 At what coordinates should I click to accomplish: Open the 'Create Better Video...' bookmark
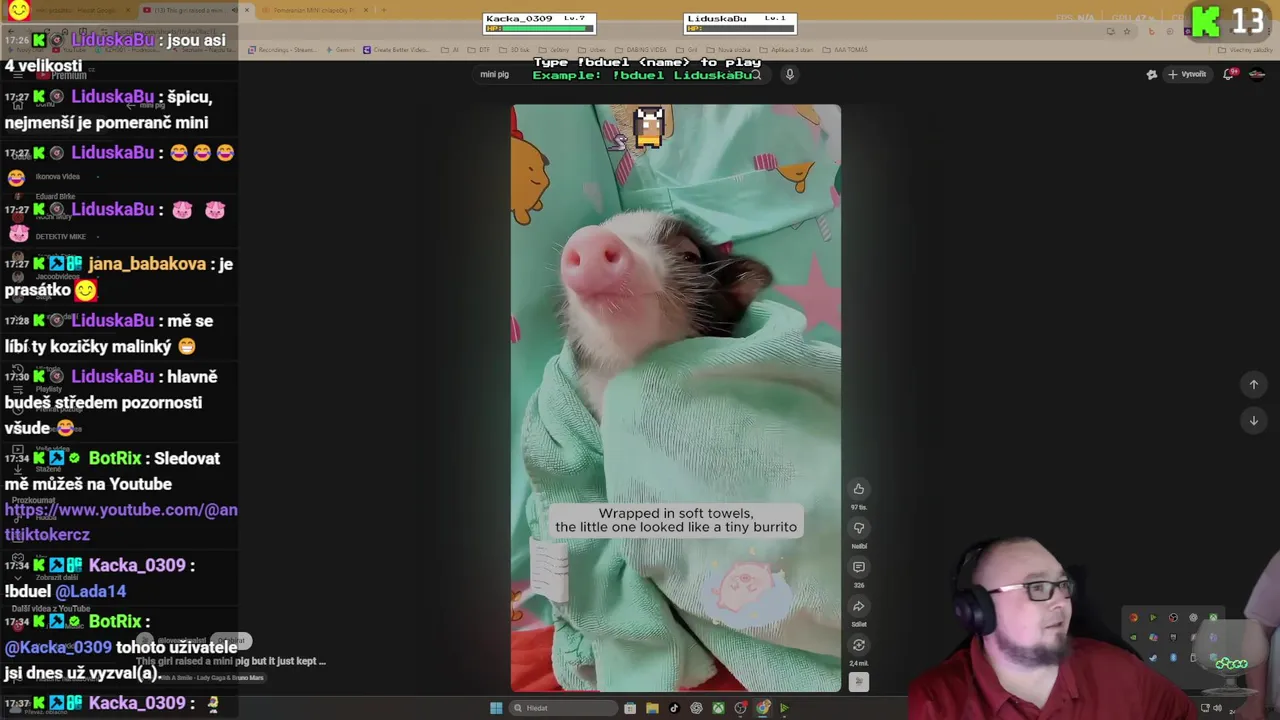click(x=397, y=50)
